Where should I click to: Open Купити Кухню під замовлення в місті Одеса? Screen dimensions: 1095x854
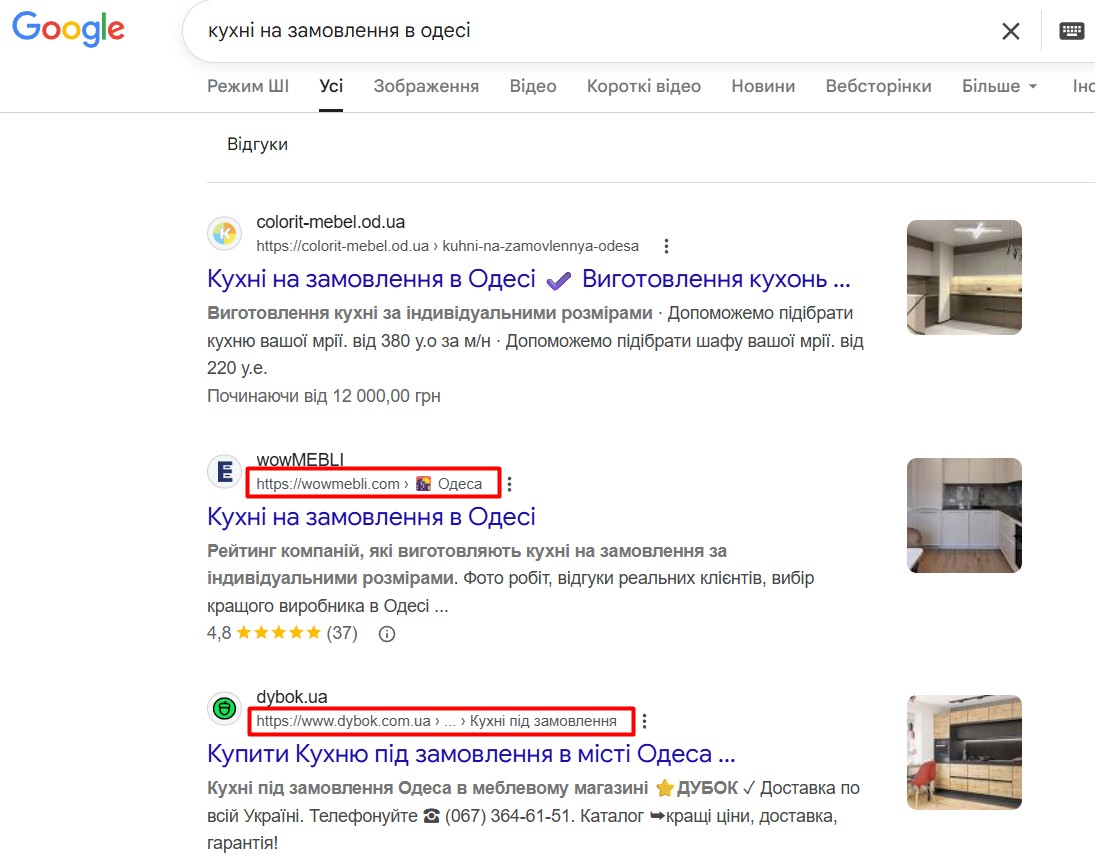coord(471,754)
